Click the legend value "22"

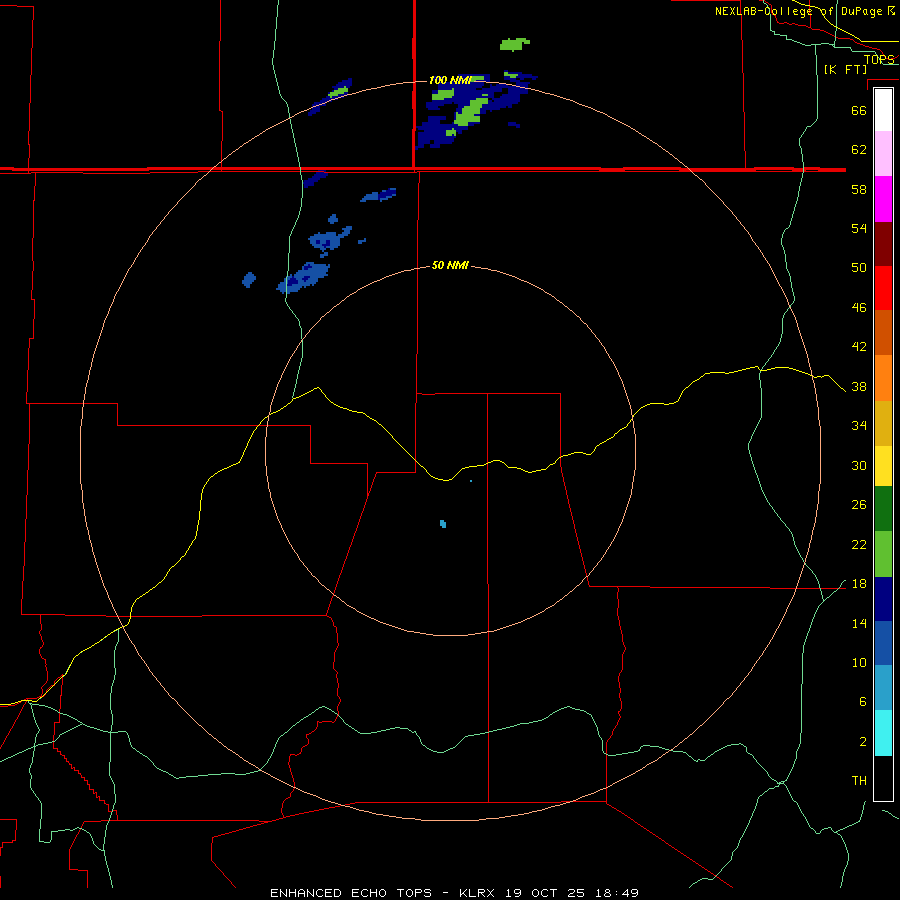(859, 544)
